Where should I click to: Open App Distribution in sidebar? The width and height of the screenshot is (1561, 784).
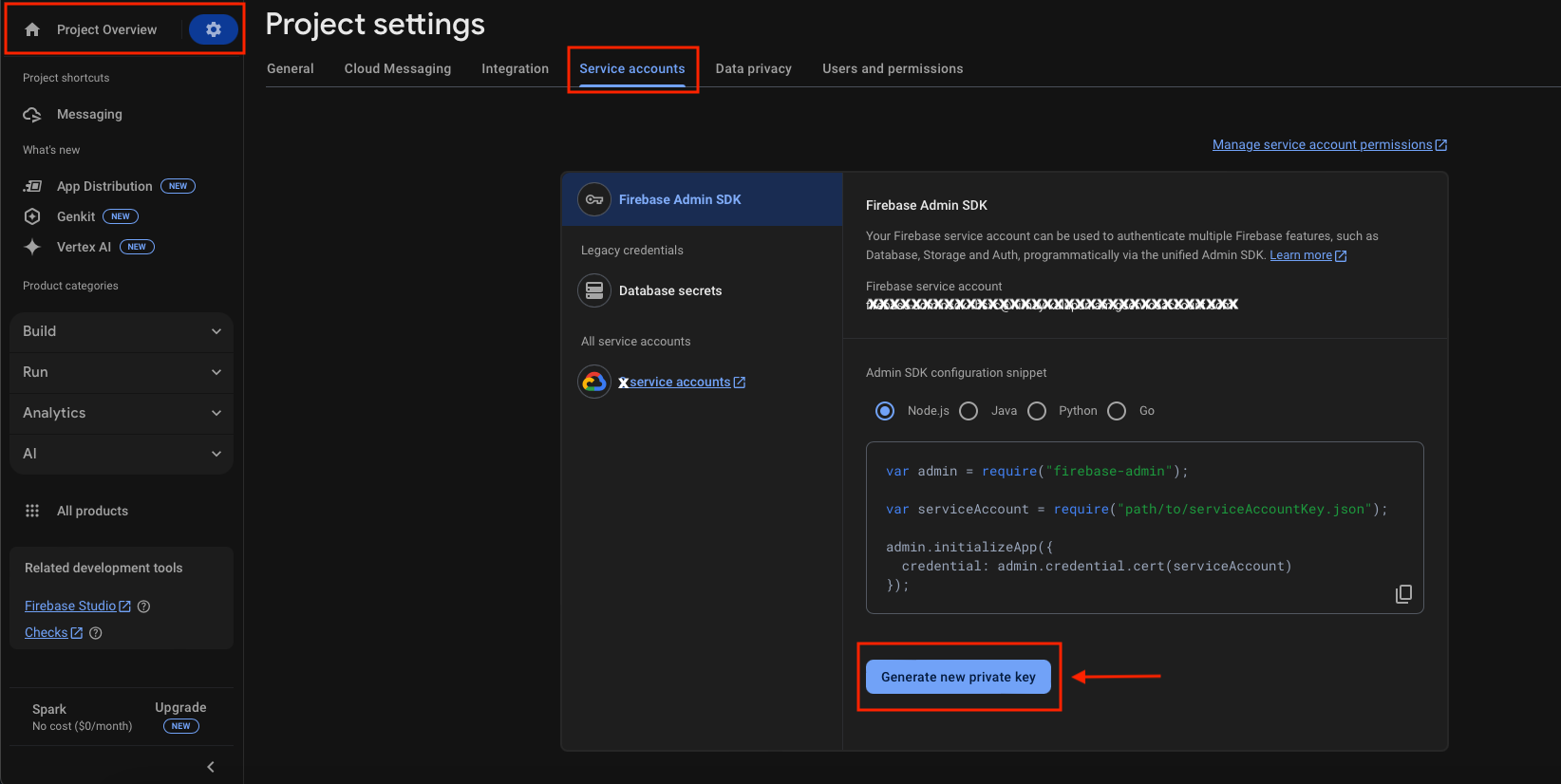pyautogui.click(x=104, y=186)
